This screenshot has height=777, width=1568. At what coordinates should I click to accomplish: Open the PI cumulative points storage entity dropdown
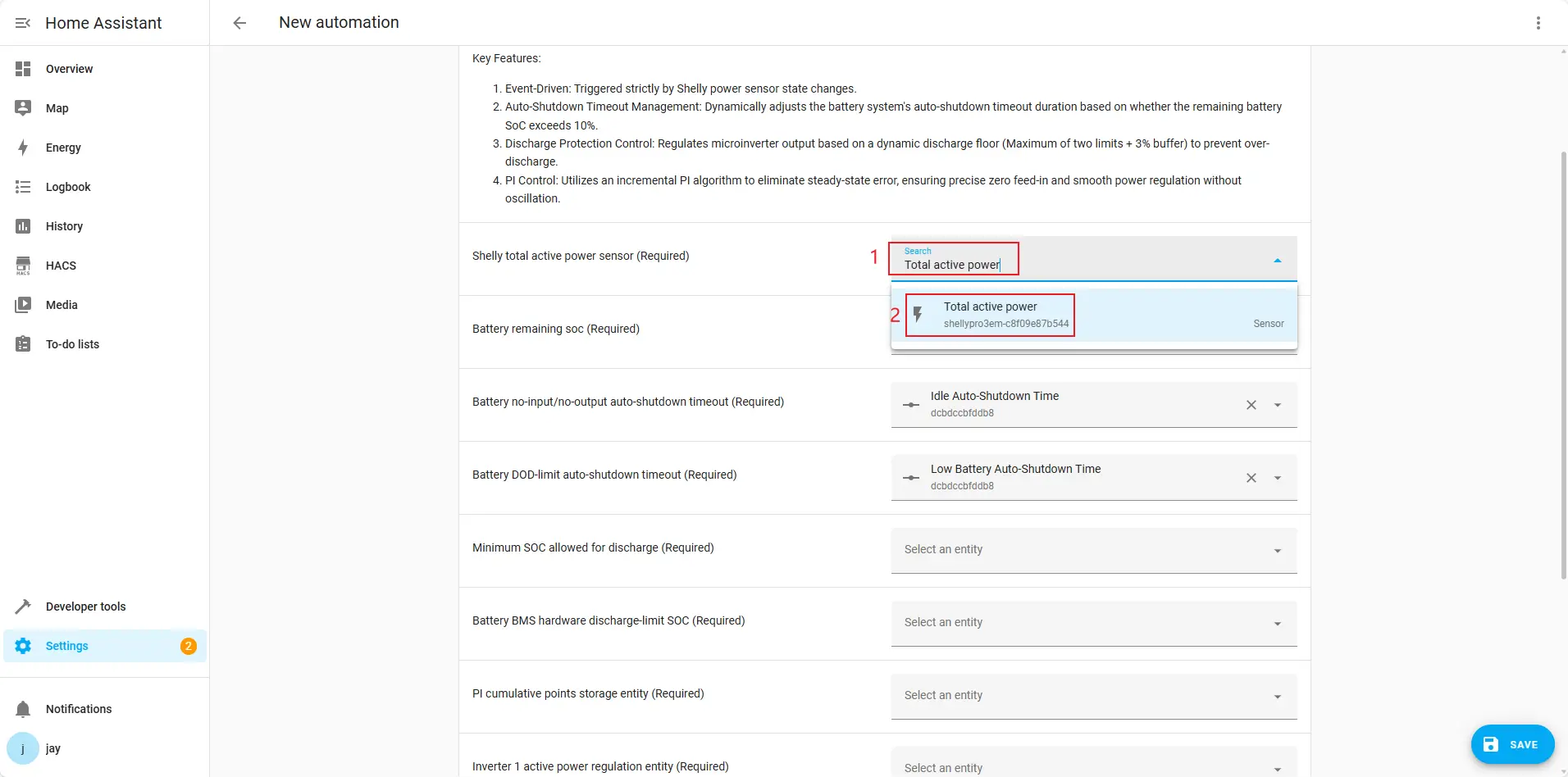(x=1277, y=697)
